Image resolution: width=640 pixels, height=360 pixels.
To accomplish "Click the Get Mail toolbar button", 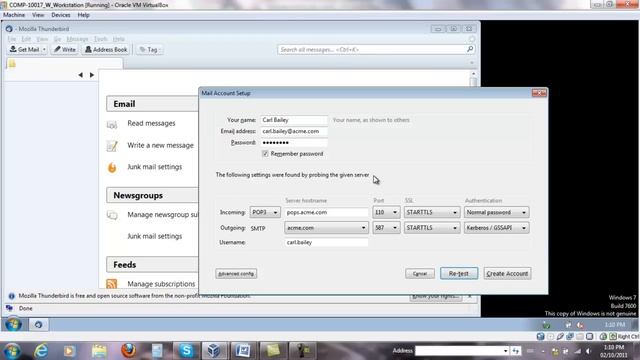I will pyautogui.click(x=24, y=49).
